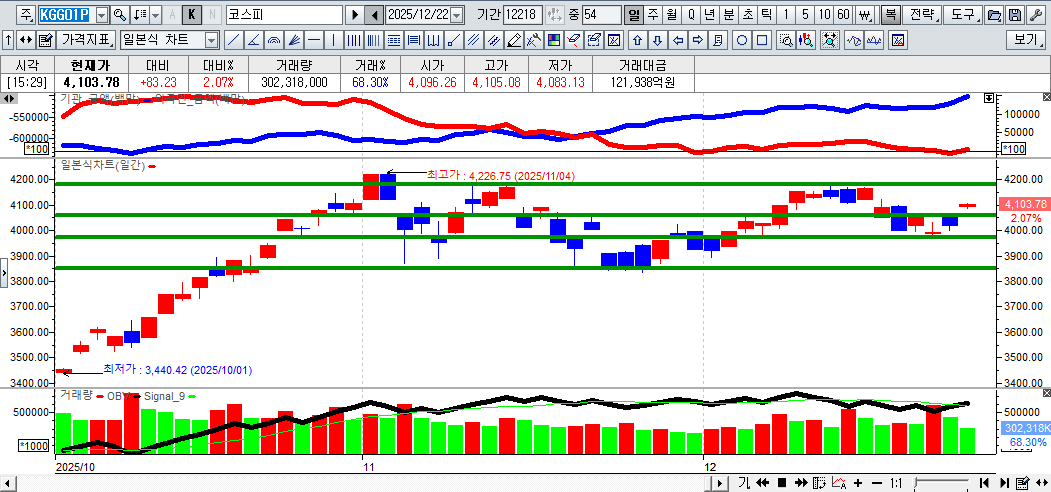Select the trend line drawing tool
This screenshot has width=1051, height=492.
click(233, 40)
